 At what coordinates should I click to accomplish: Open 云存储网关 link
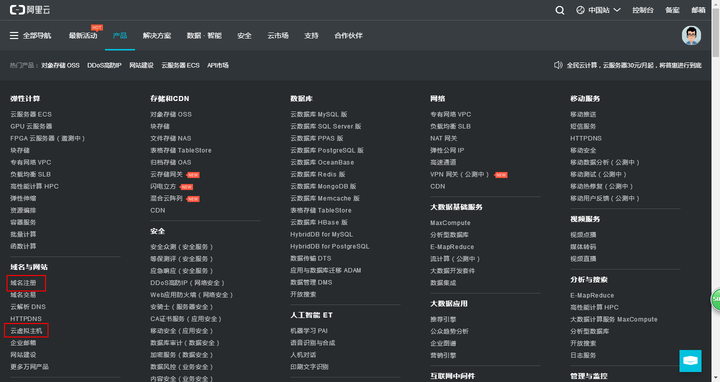[166, 174]
